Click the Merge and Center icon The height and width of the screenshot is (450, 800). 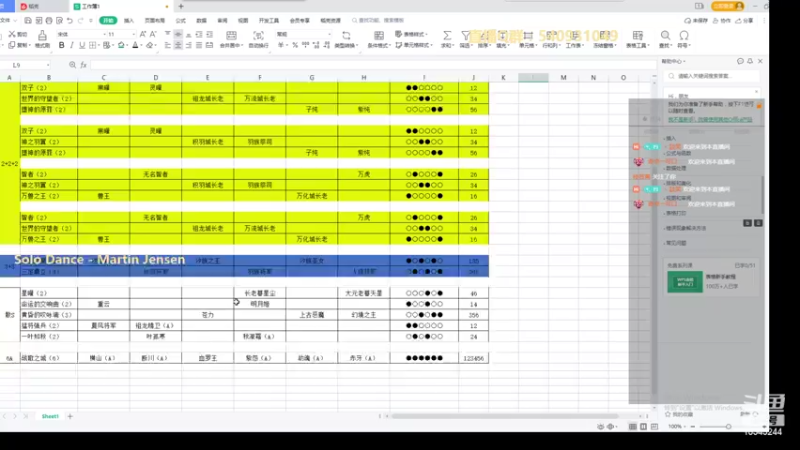click(231, 35)
